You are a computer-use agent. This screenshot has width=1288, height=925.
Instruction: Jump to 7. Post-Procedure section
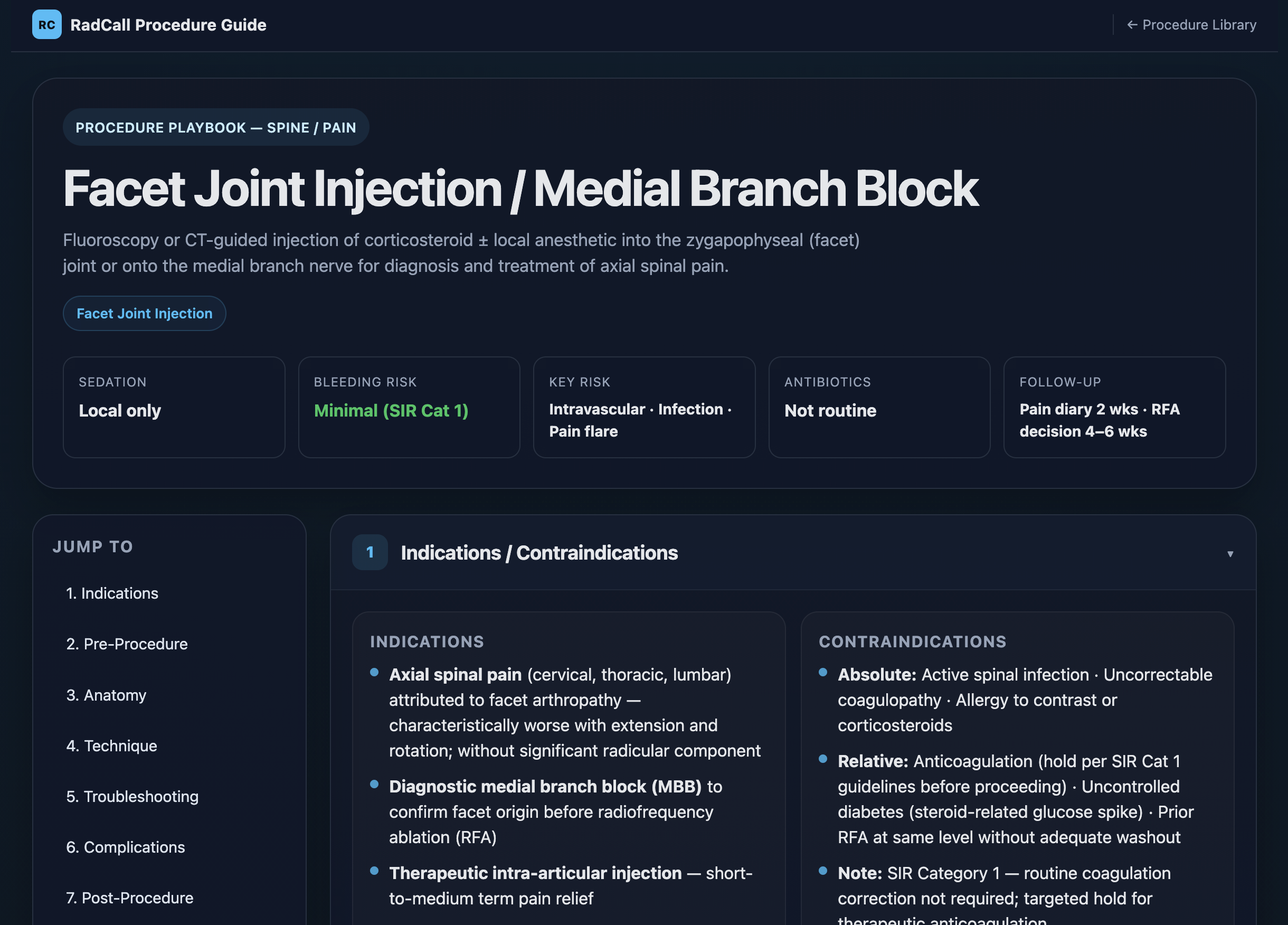coord(129,897)
